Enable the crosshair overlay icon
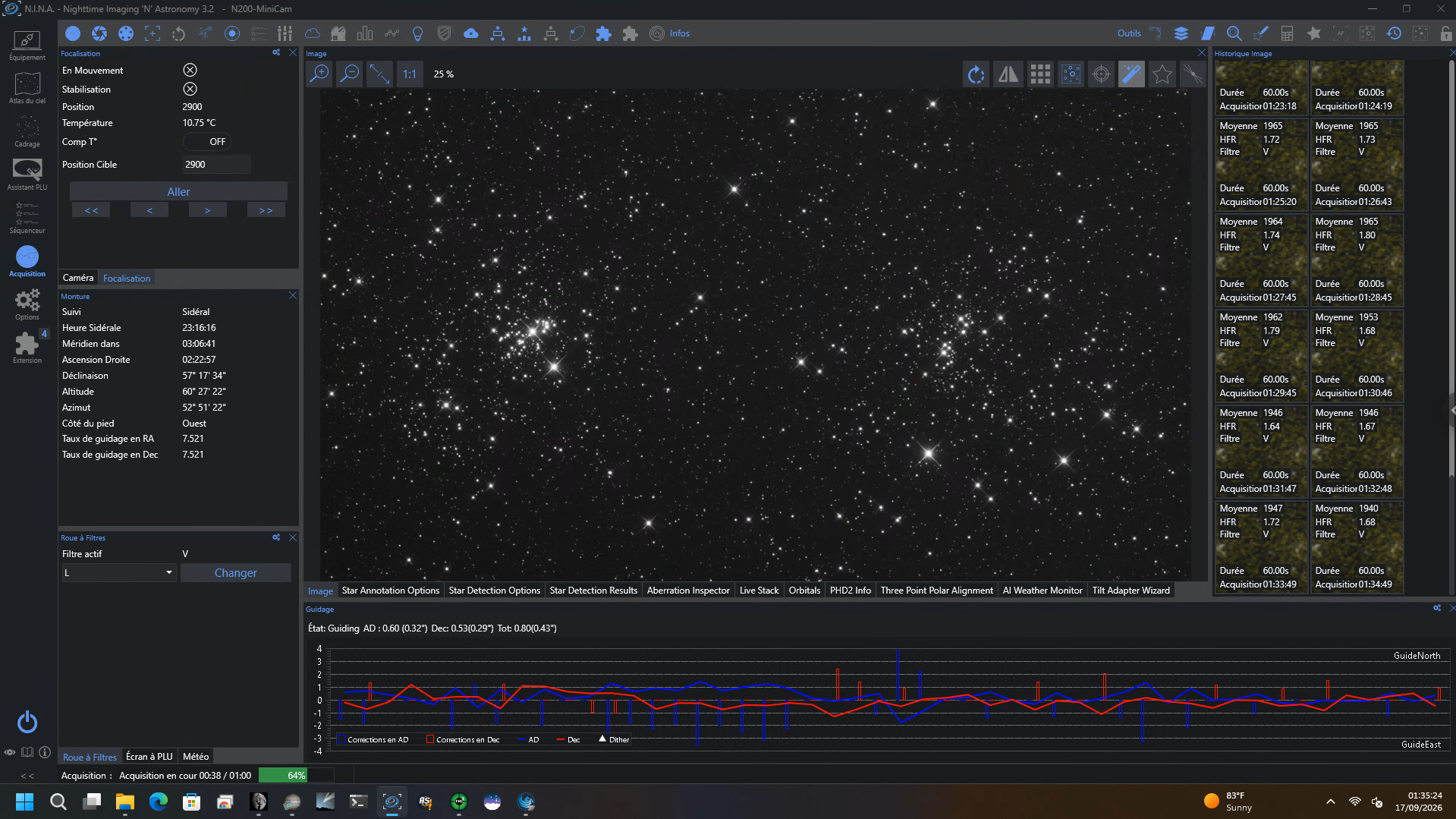The width and height of the screenshot is (1456, 819). [x=1100, y=74]
